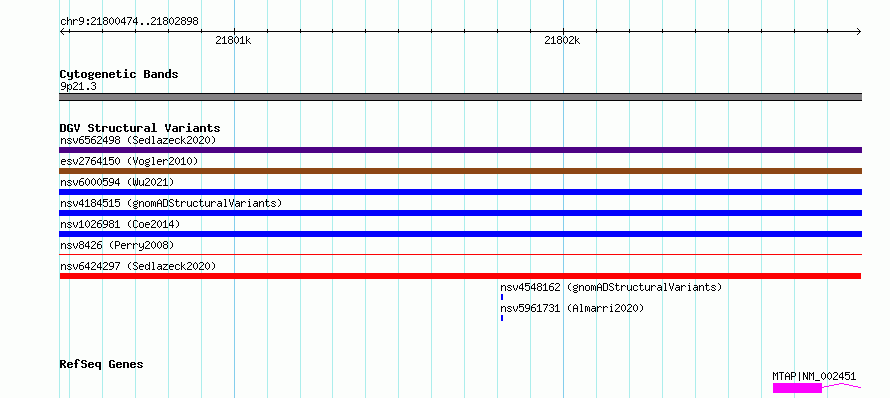Open nsv4184515 (gnomADStructuralVariants) label
Viewport: 890px width, 398px height.
[x=171, y=203]
